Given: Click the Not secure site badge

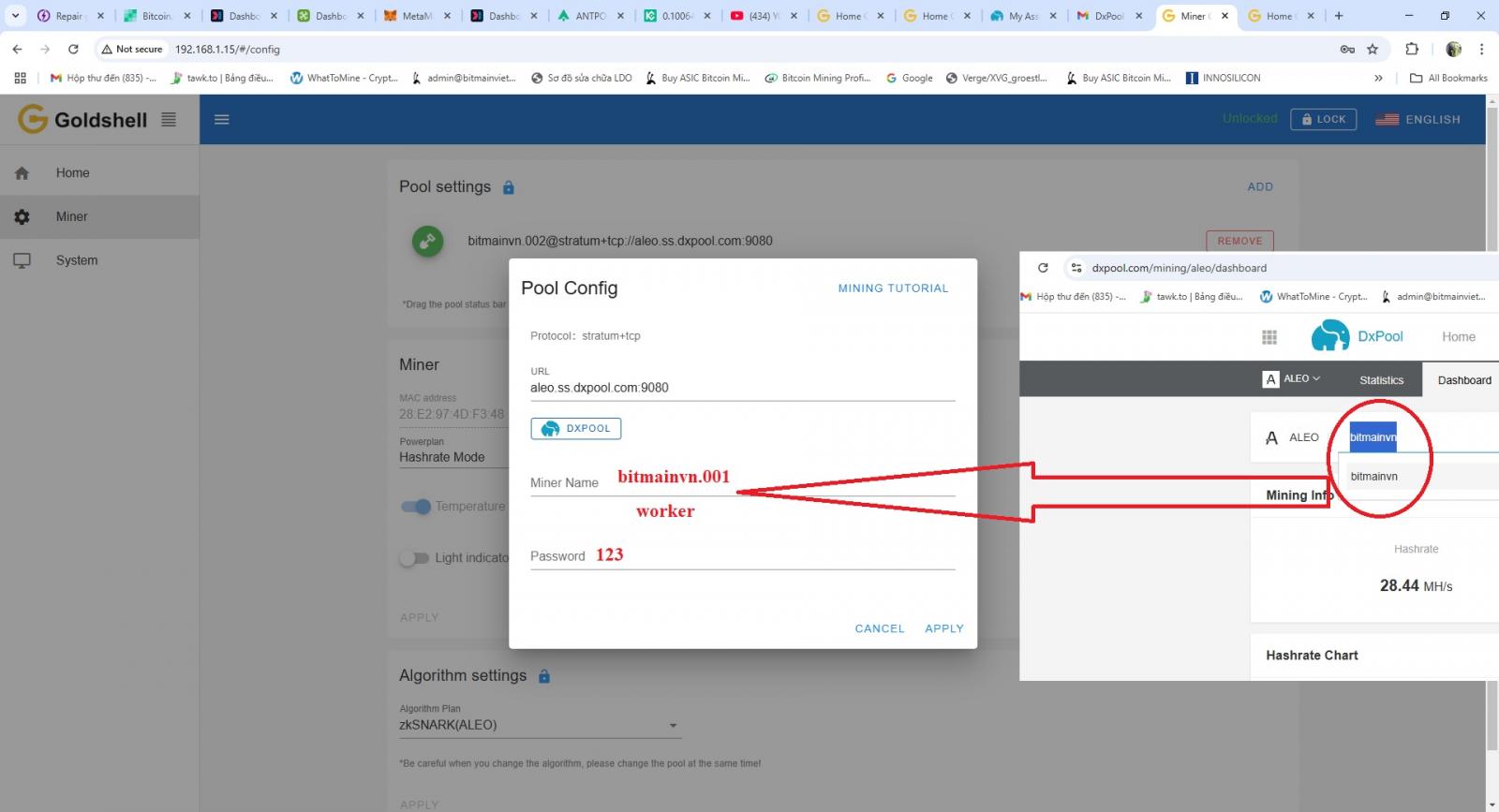Looking at the screenshot, I should tap(132, 49).
